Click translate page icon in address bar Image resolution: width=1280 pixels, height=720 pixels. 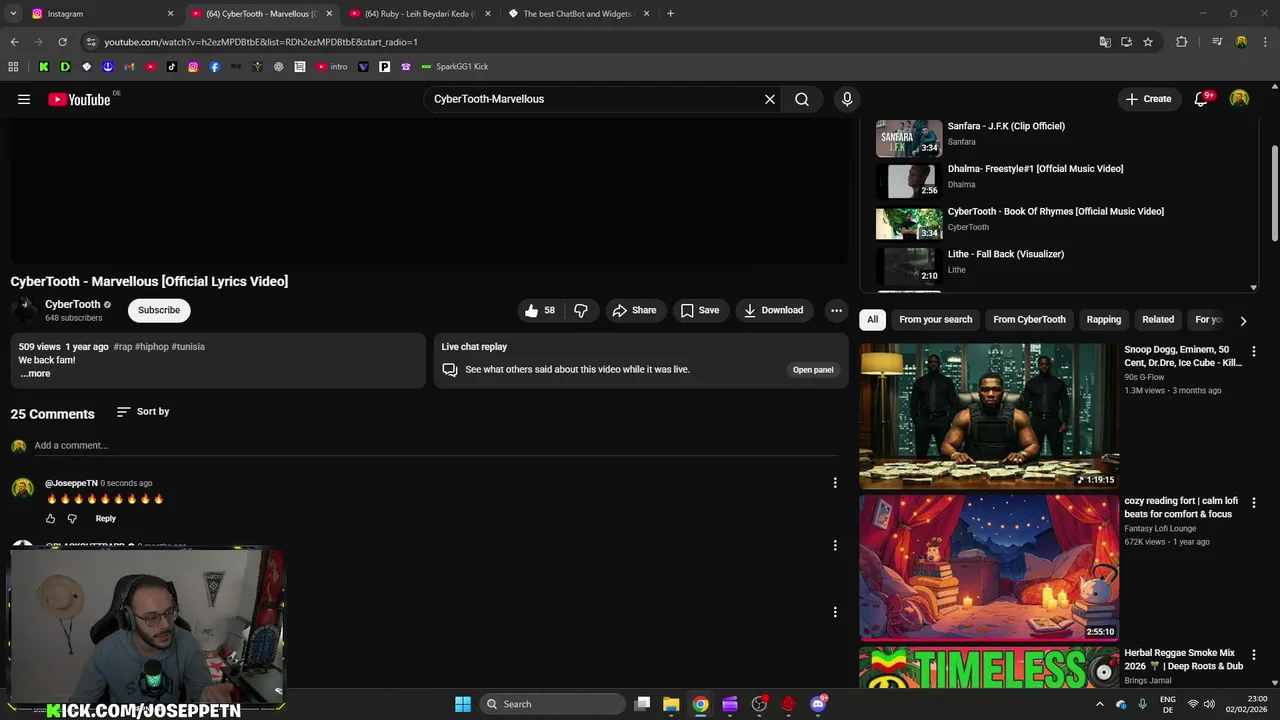click(1105, 42)
